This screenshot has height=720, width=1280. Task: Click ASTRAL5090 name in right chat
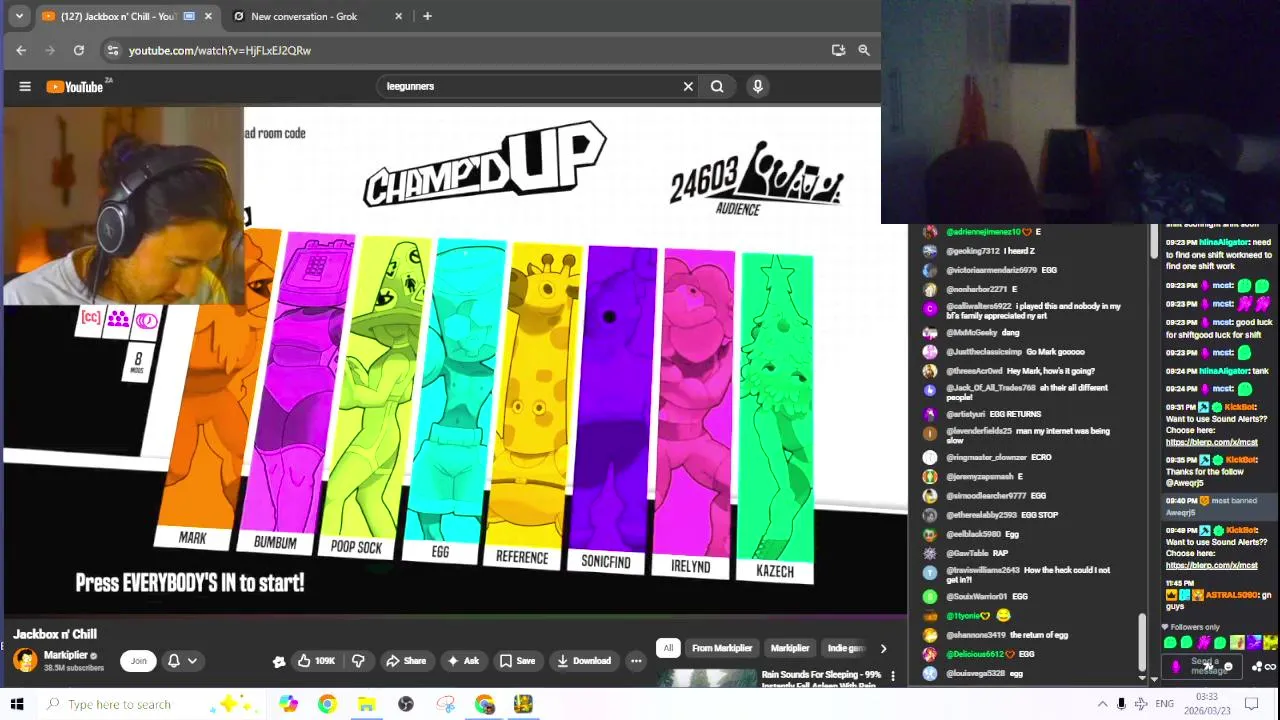point(1230,595)
